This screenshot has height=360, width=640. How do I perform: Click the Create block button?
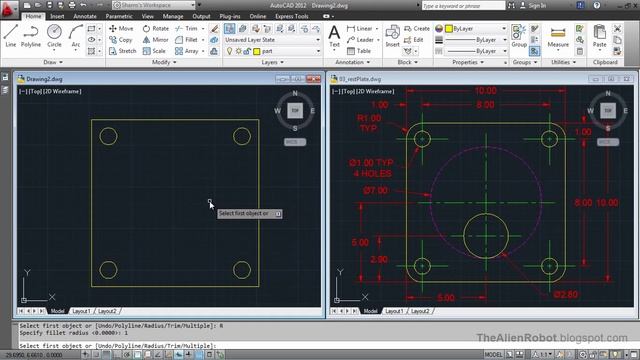click(417, 29)
